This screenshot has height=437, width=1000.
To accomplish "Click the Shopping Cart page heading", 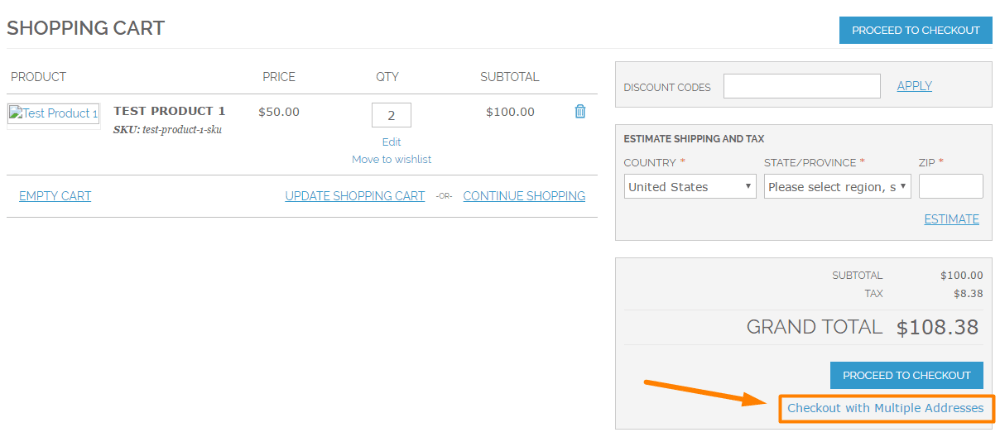I will coord(86,28).
